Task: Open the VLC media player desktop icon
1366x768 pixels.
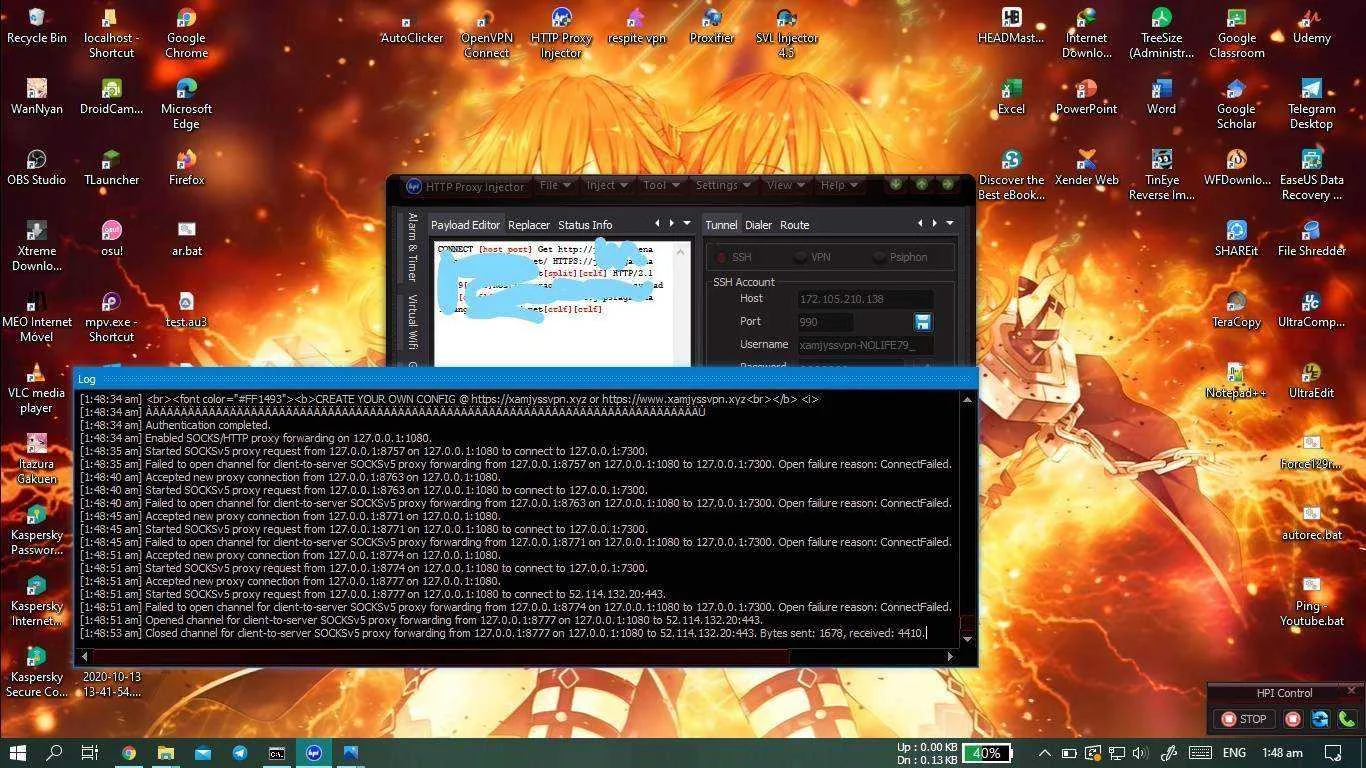Action: pyautogui.click(x=36, y=387)
